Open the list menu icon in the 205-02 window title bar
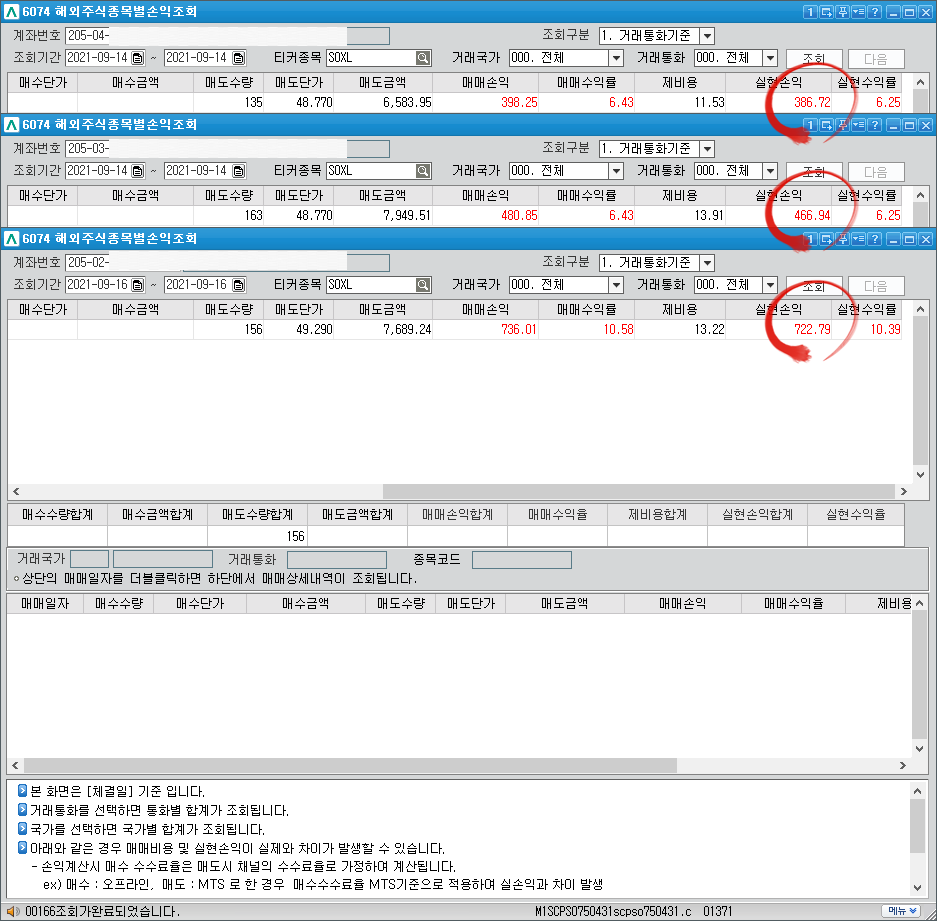The width and height of the screenshot is (937, 921). (859, 239)
